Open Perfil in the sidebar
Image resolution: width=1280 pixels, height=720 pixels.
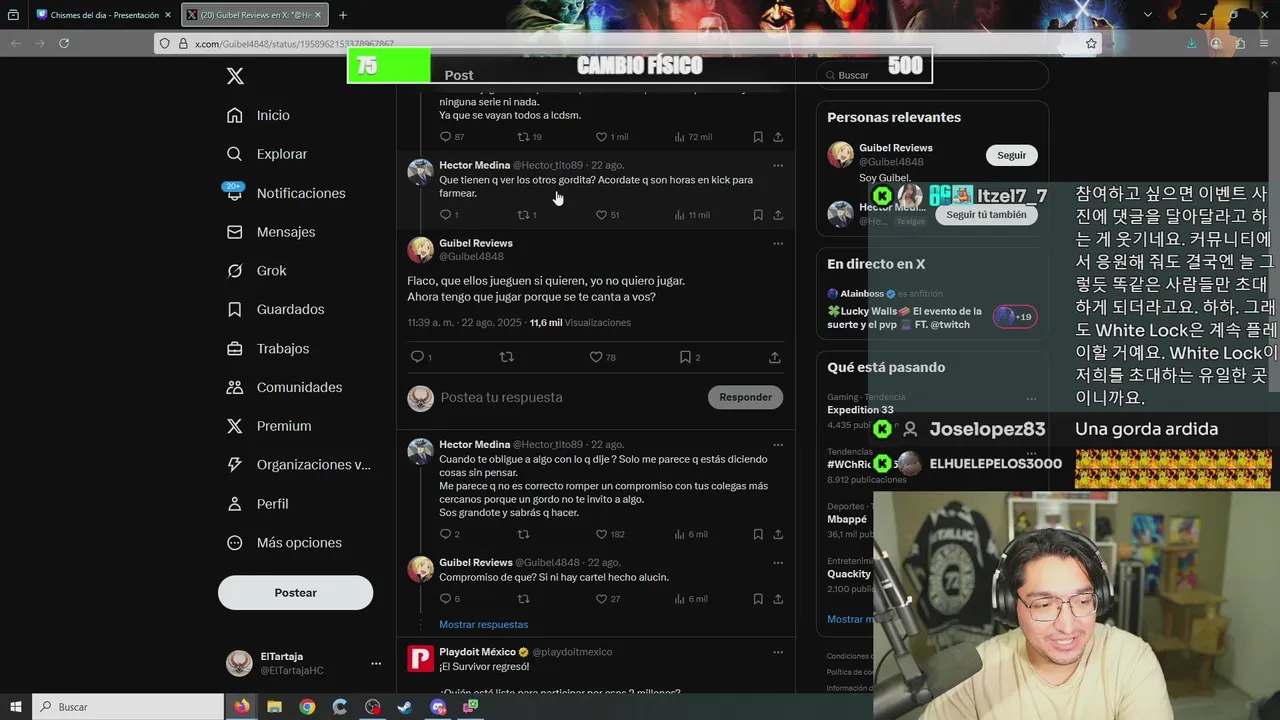(x=257, y=504)
